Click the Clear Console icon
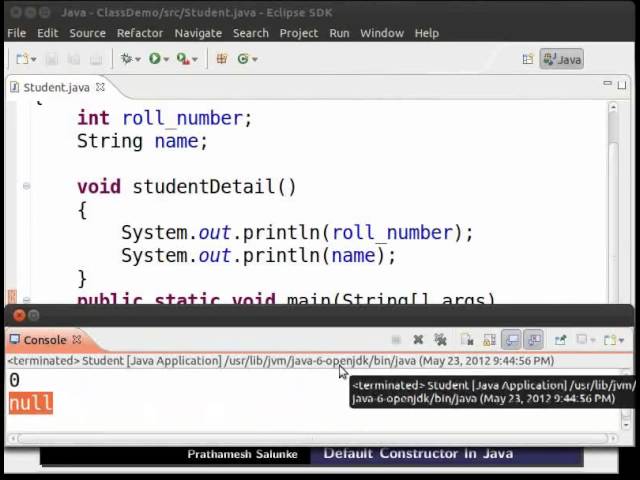 [x=467, y=340]
